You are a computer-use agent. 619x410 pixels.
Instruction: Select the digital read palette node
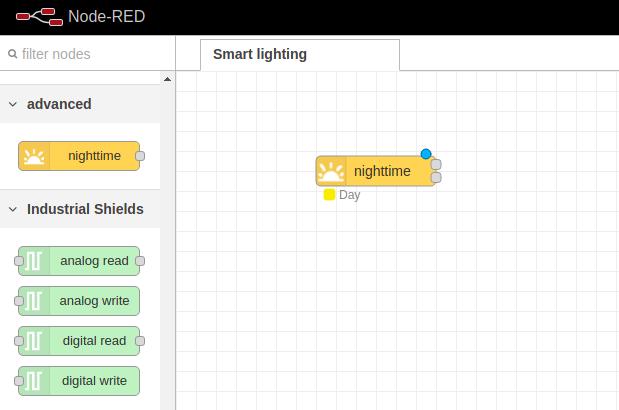coord(79,341)
